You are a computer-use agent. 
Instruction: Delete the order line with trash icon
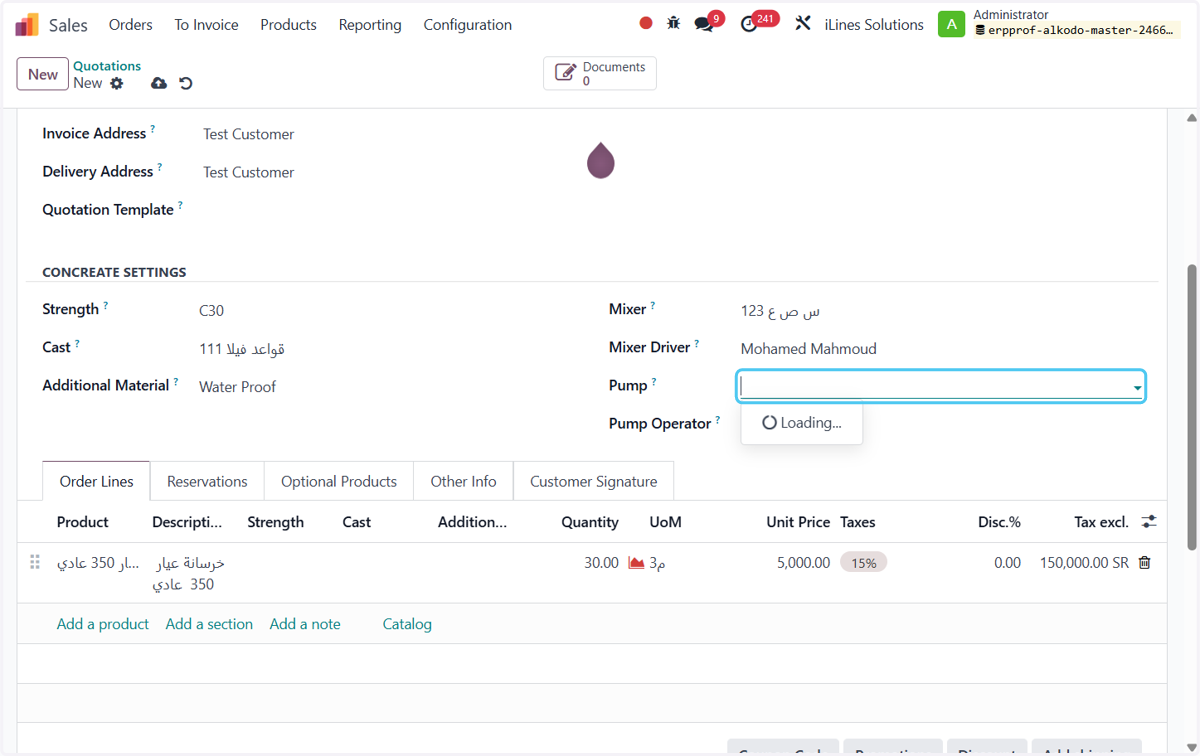[1145, 563]
